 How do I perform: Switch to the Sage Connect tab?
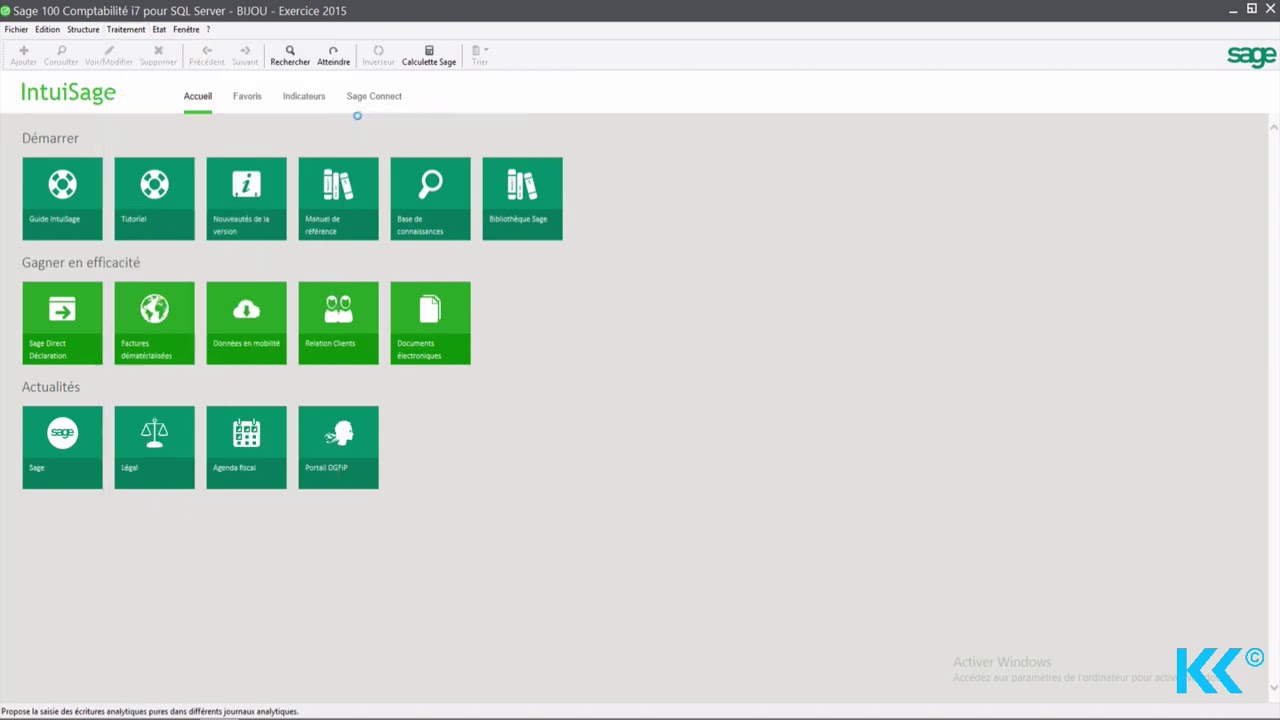(374, 97)
